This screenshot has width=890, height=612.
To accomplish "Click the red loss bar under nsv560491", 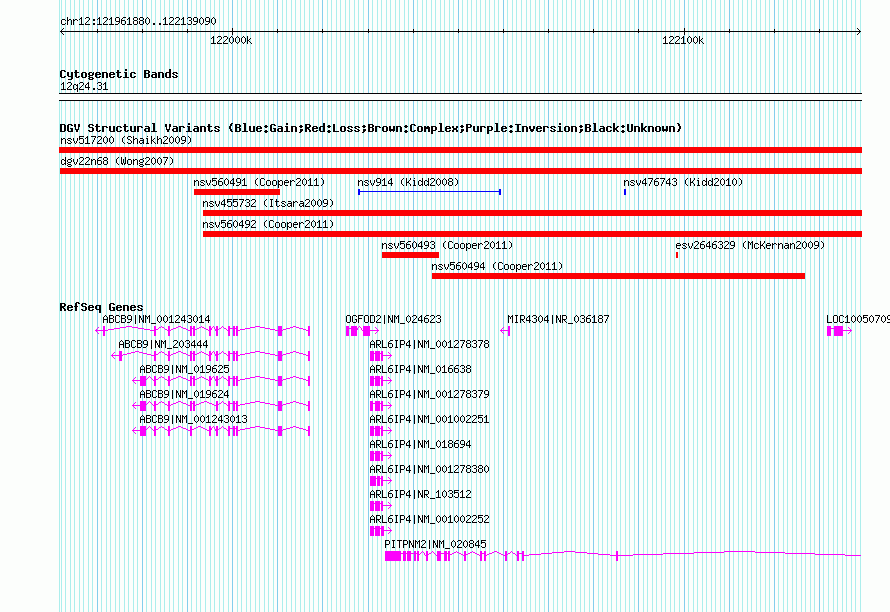I will [237, 192].
